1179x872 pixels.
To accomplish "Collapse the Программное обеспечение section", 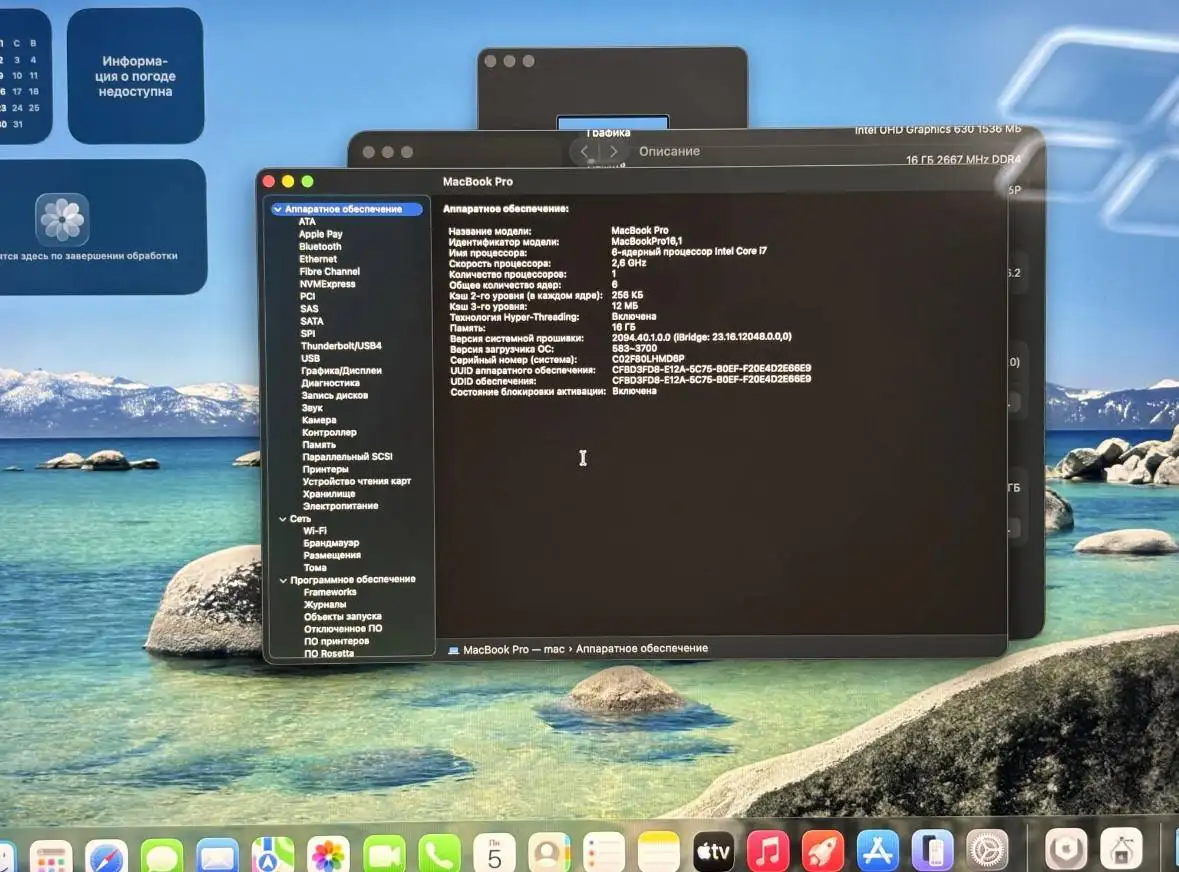I will pyautogui.click(x=282, y=580).
